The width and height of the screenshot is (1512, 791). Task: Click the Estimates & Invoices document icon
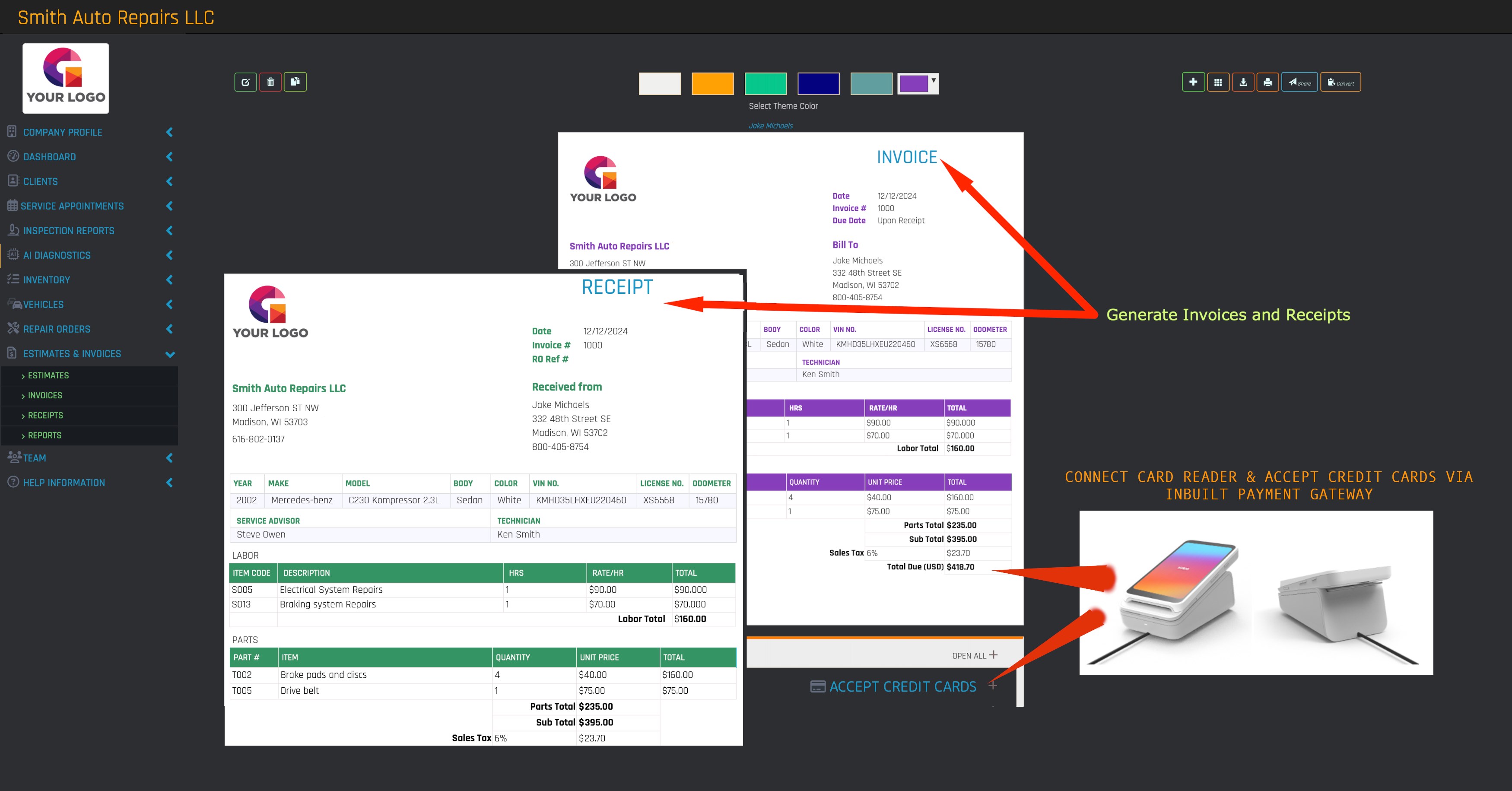pyautogui.click(x=12, y=353)
